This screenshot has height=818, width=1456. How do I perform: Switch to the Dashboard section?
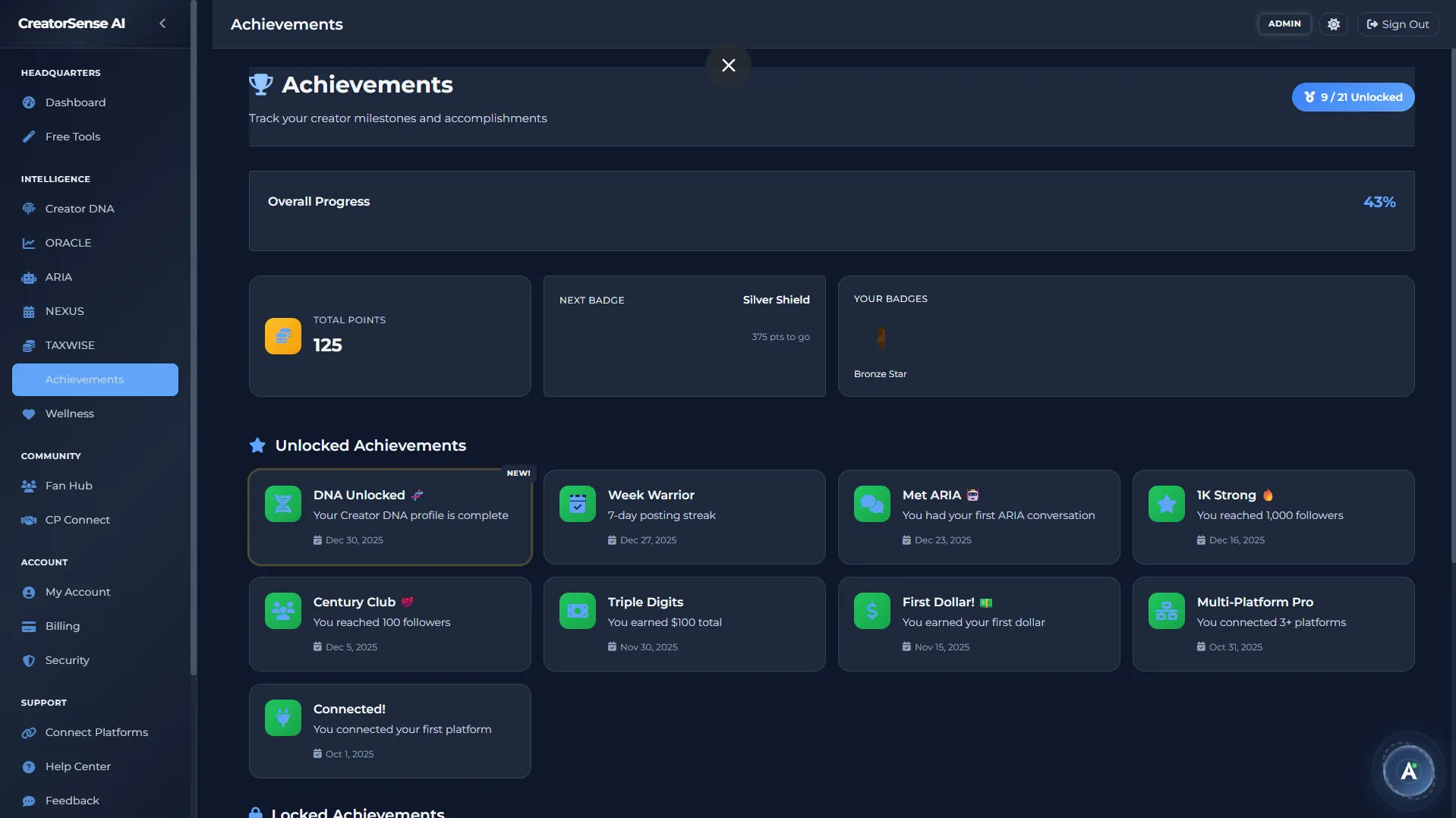click(74, 102)
